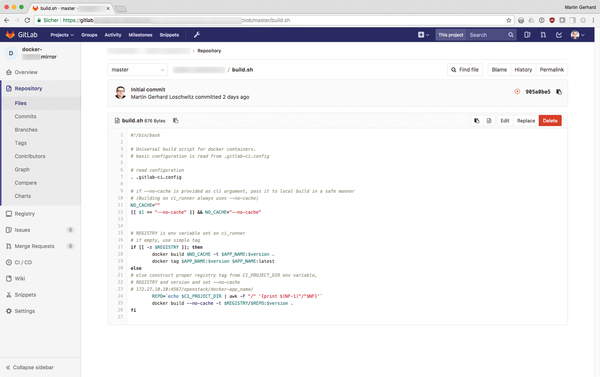
Task: Open Commits under Repository
Action: pyautogui.click(x=25, y=116)
